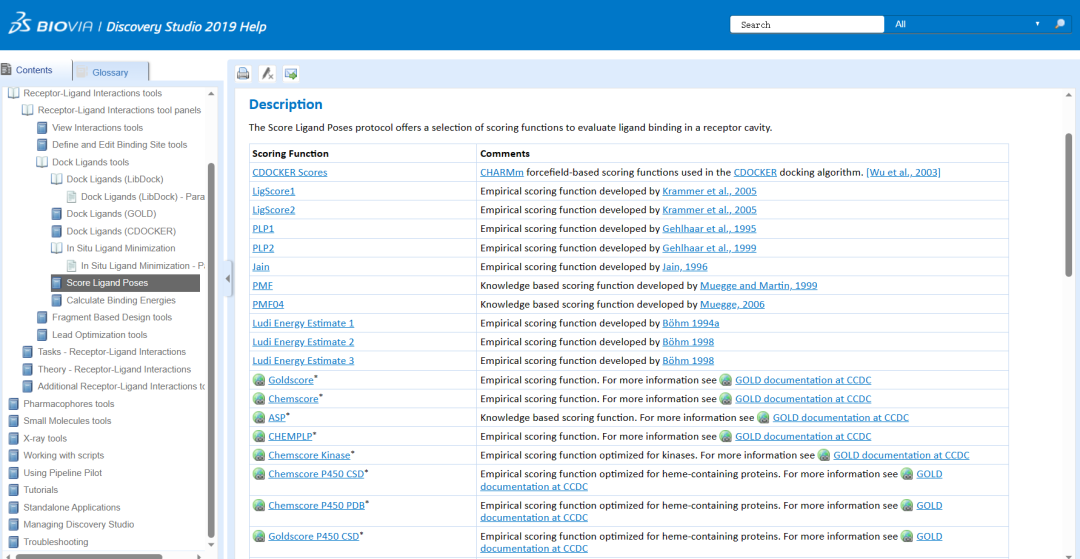Click book icon of Tutorials
This screenshot has height=559, width=1080.
pos(13,490)
